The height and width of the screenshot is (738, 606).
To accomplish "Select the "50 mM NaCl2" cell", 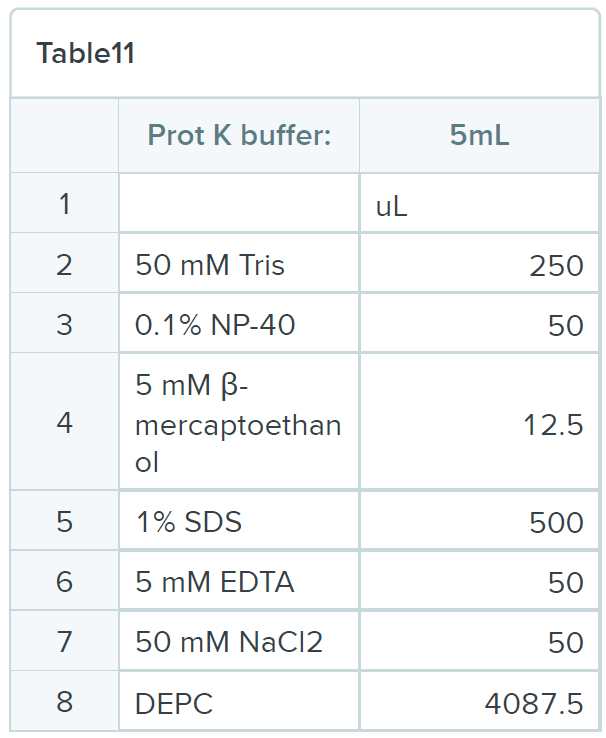I will [239, 642].
